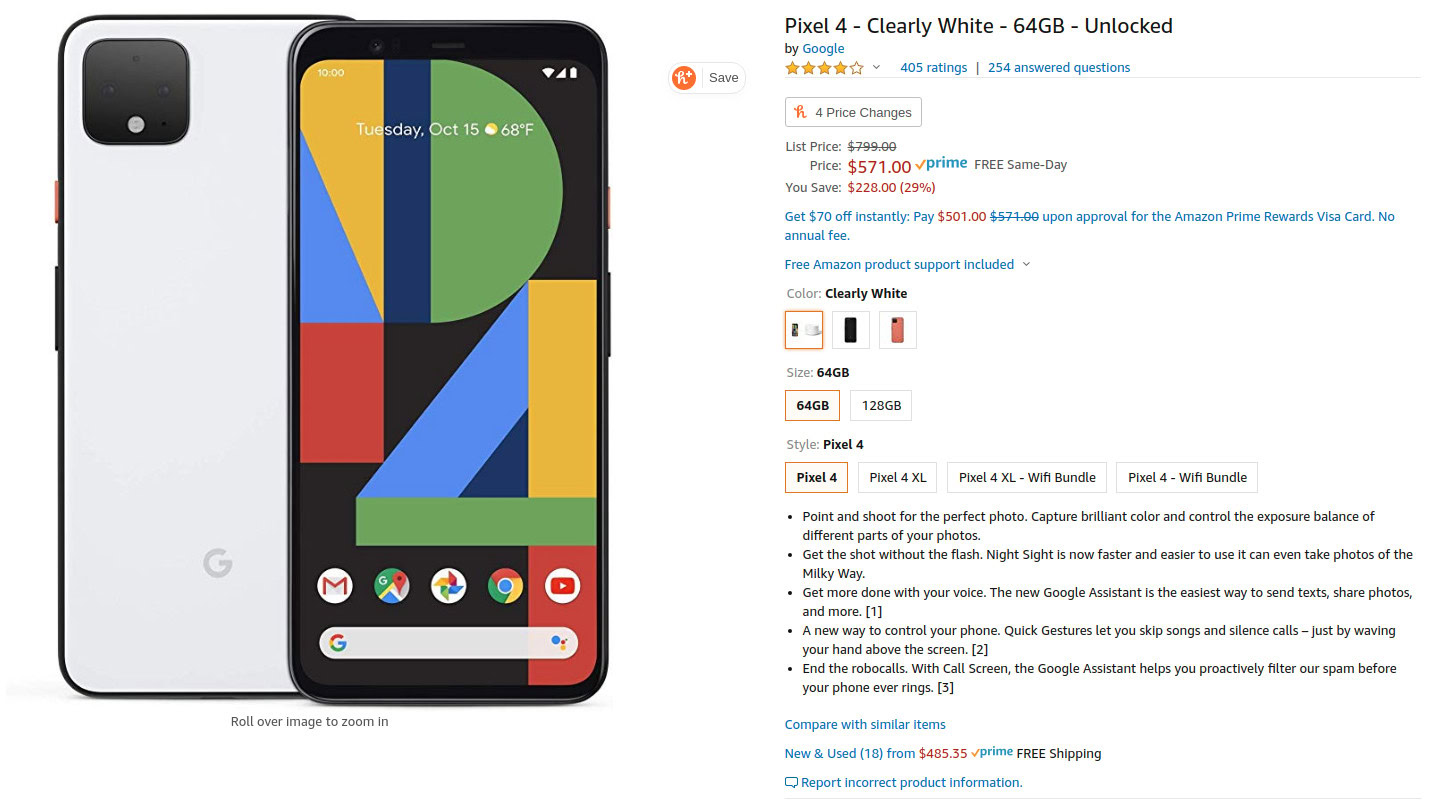
Task: Click the report incorrect product information speech icon
Action: [791, 782]
